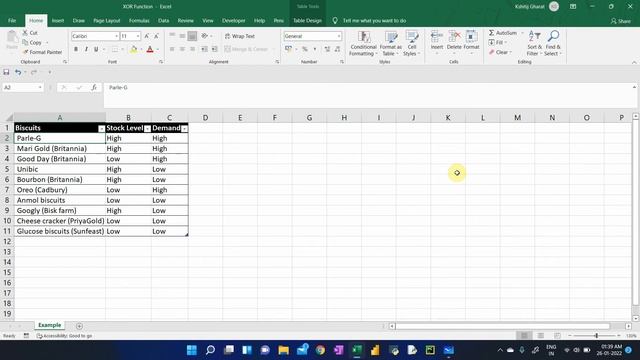This screenshot has height=360, width=640.
Task: Toggle Wrap Text
Action: 240,36
